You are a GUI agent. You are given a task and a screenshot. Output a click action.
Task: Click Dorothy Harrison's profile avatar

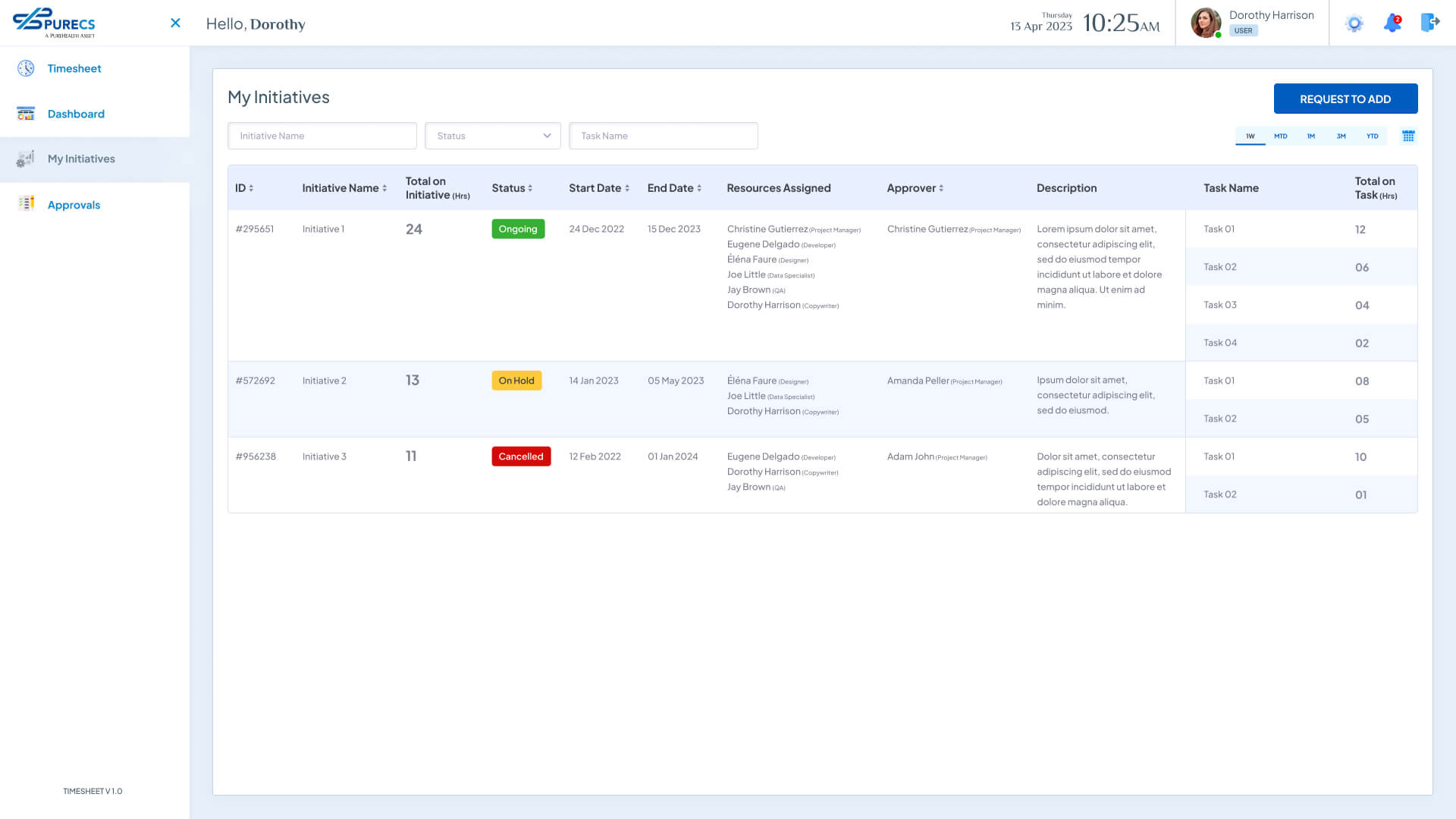point(1205,23)
